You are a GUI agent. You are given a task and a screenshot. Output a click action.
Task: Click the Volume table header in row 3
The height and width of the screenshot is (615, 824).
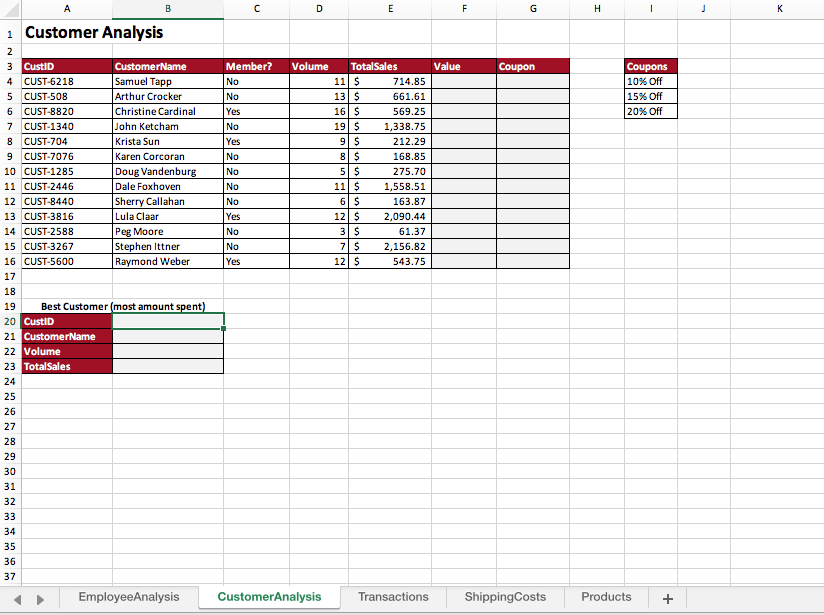[x=319, y=66]
